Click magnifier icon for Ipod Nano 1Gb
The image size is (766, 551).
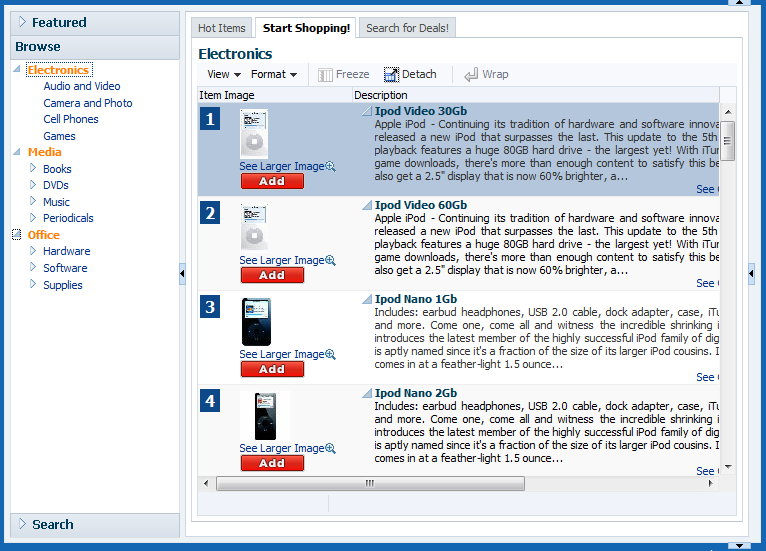331,355
